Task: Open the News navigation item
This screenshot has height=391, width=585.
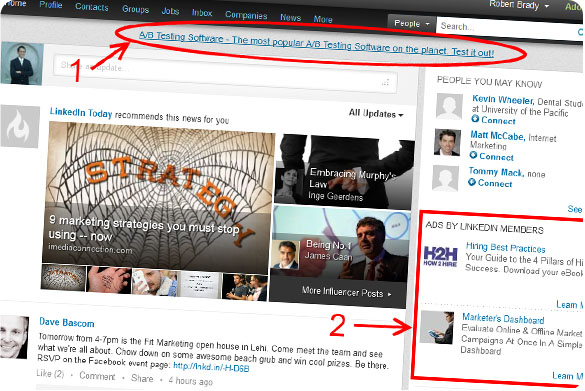Action: pyautogui.click(x=290, y=18)
